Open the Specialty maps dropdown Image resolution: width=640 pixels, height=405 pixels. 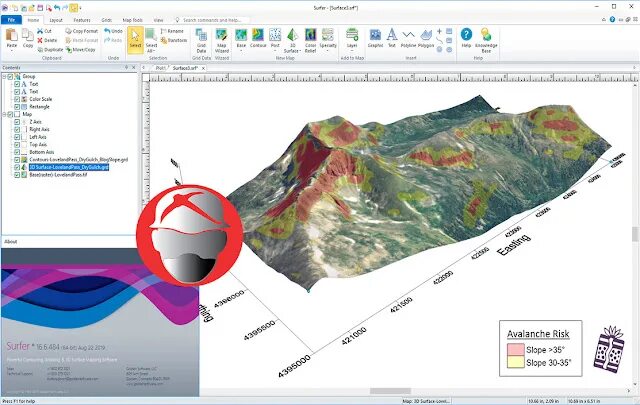click(328, 51)
